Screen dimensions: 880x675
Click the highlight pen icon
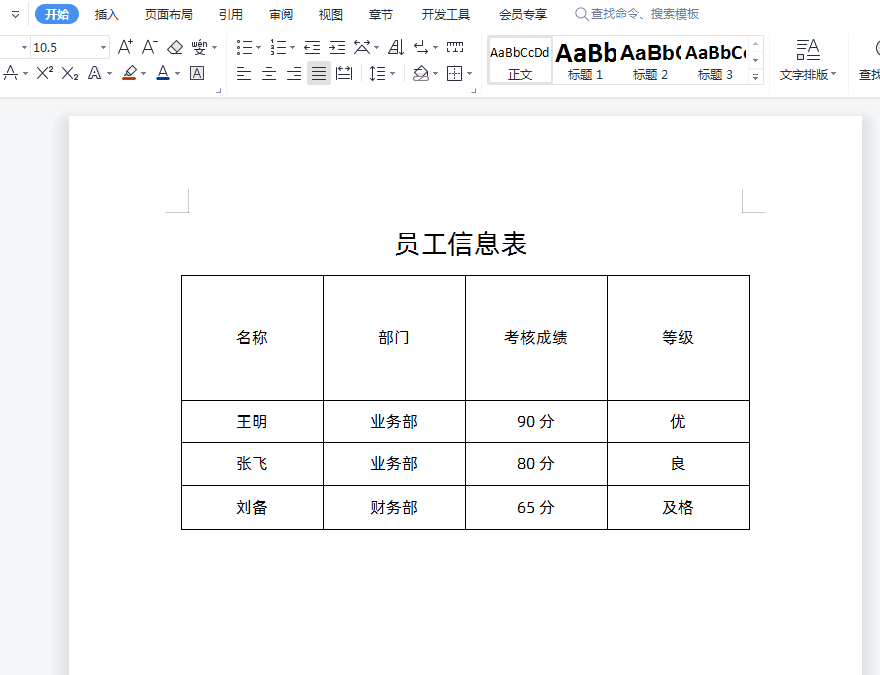coord(132,72)
